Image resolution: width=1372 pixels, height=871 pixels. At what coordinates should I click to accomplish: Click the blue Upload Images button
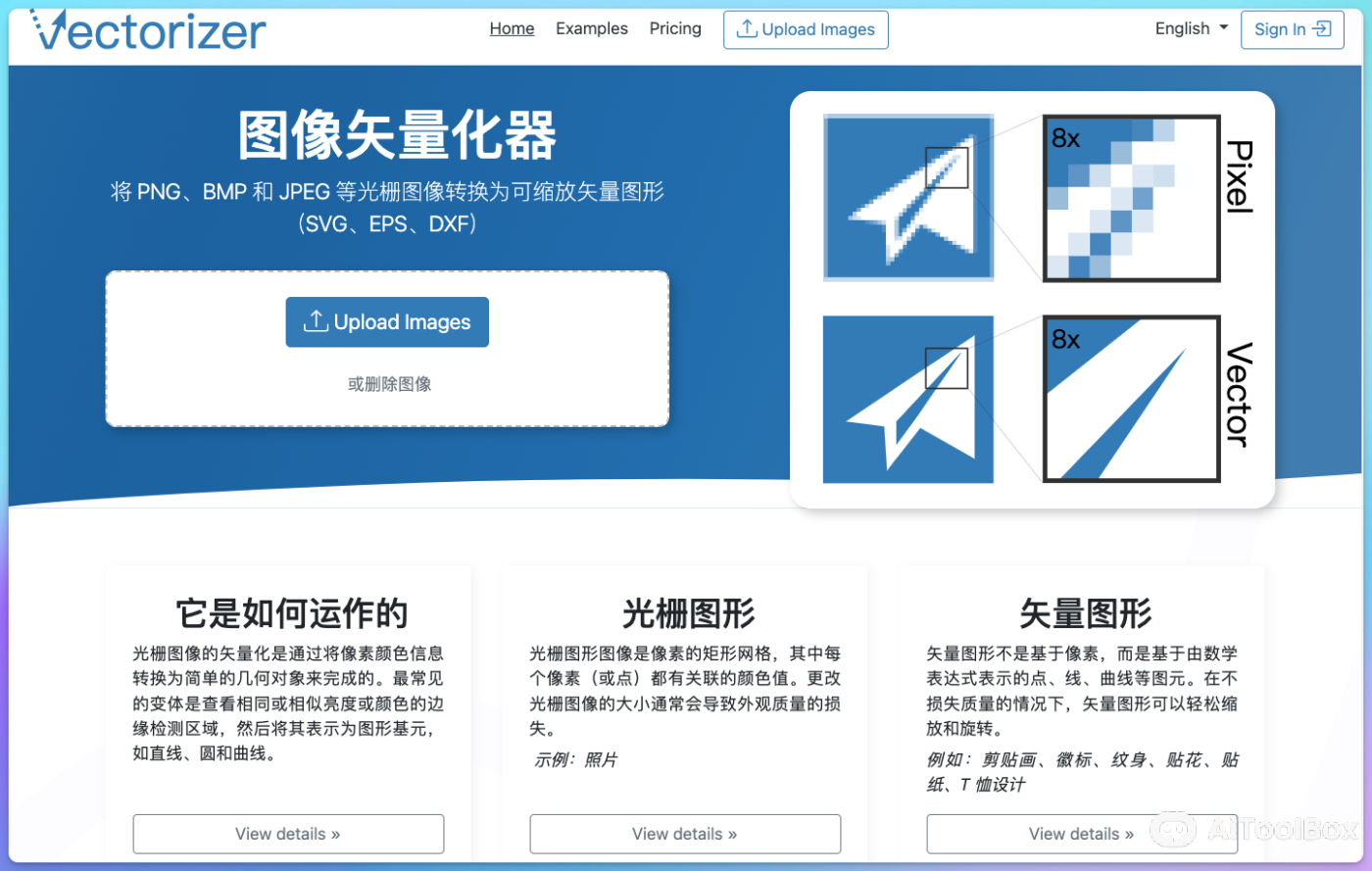coord(387,321)
